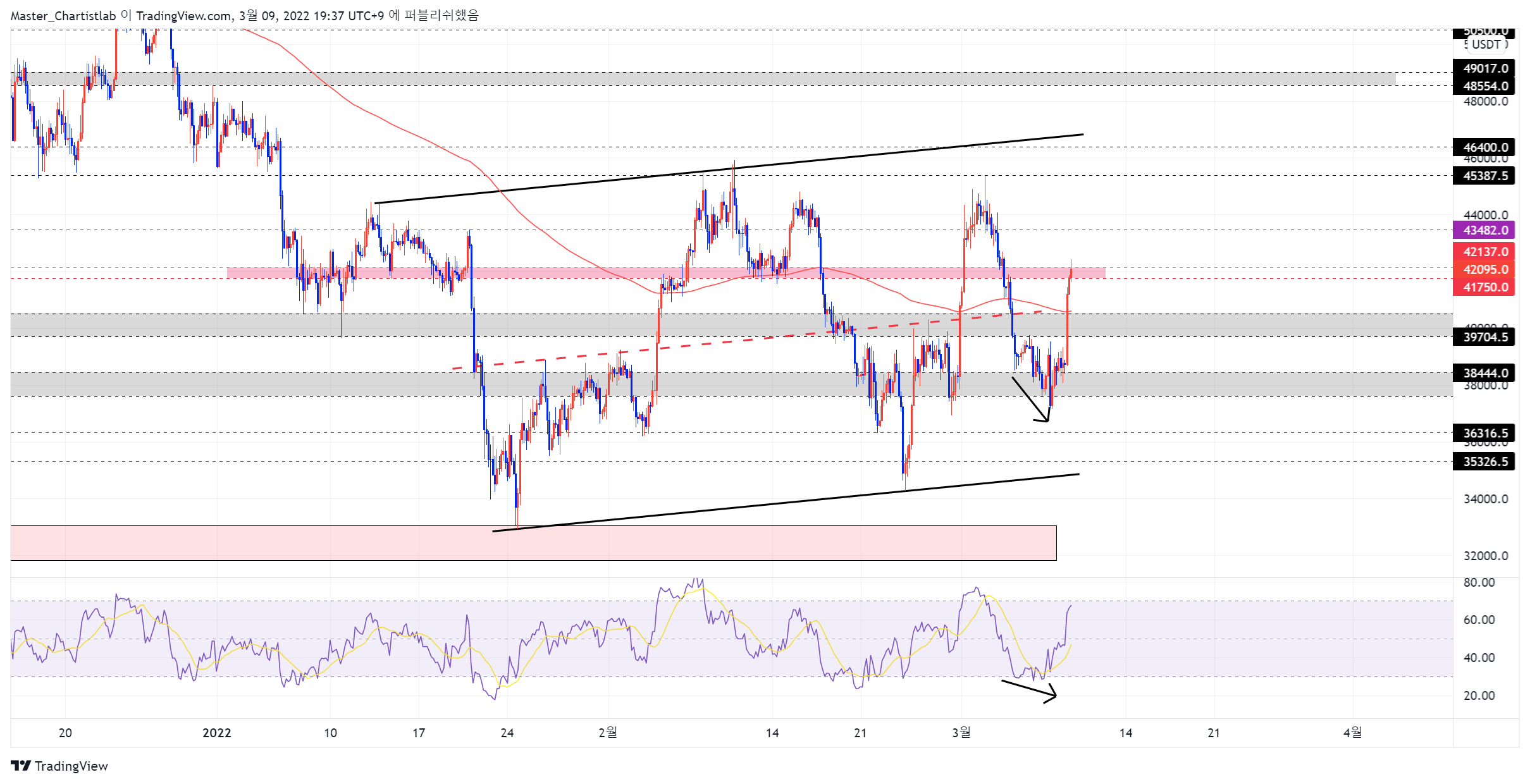Click the USDT currency label

pos(1486,44)
